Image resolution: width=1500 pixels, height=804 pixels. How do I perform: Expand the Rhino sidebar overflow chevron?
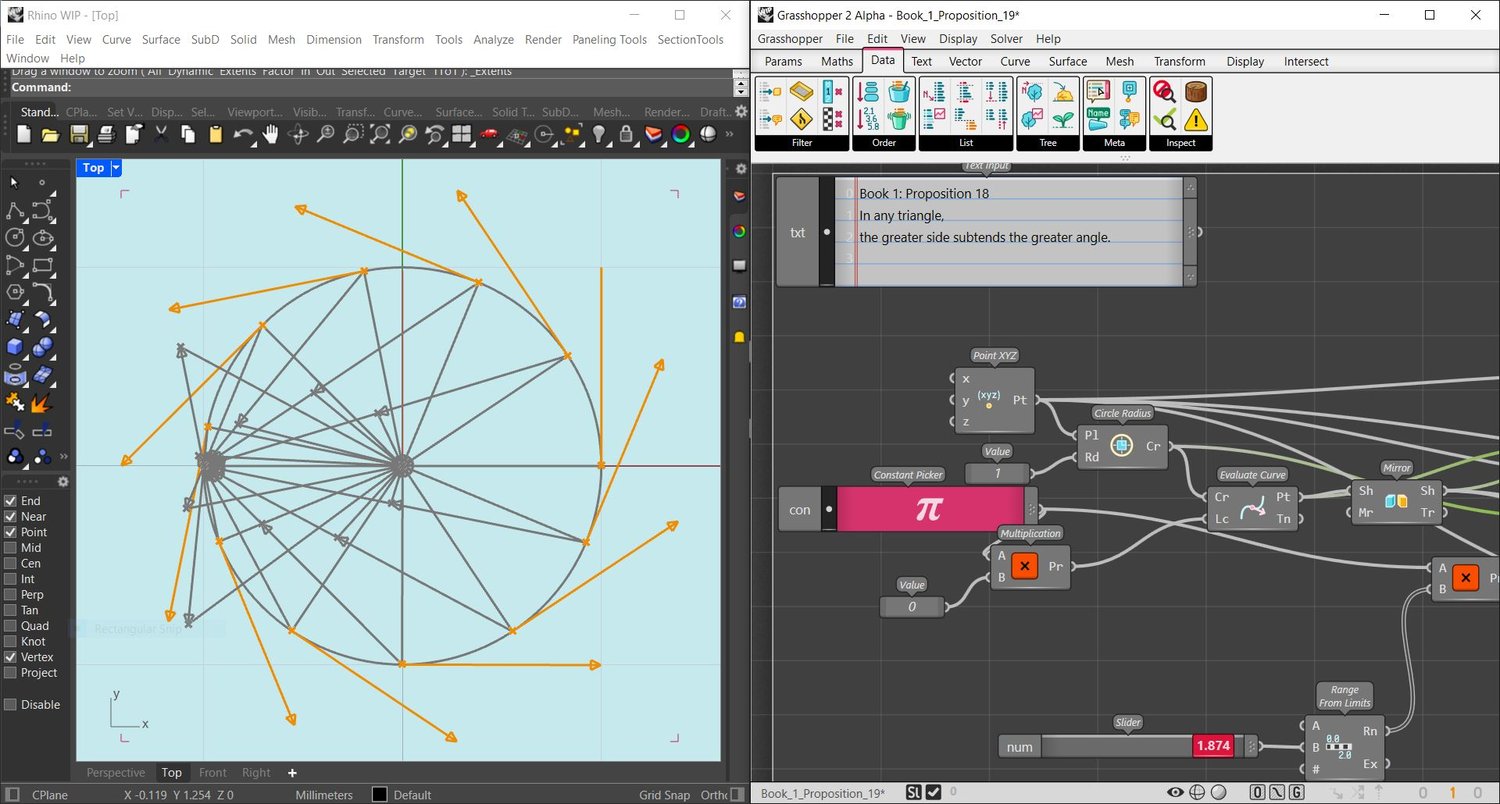click(64, 457)
